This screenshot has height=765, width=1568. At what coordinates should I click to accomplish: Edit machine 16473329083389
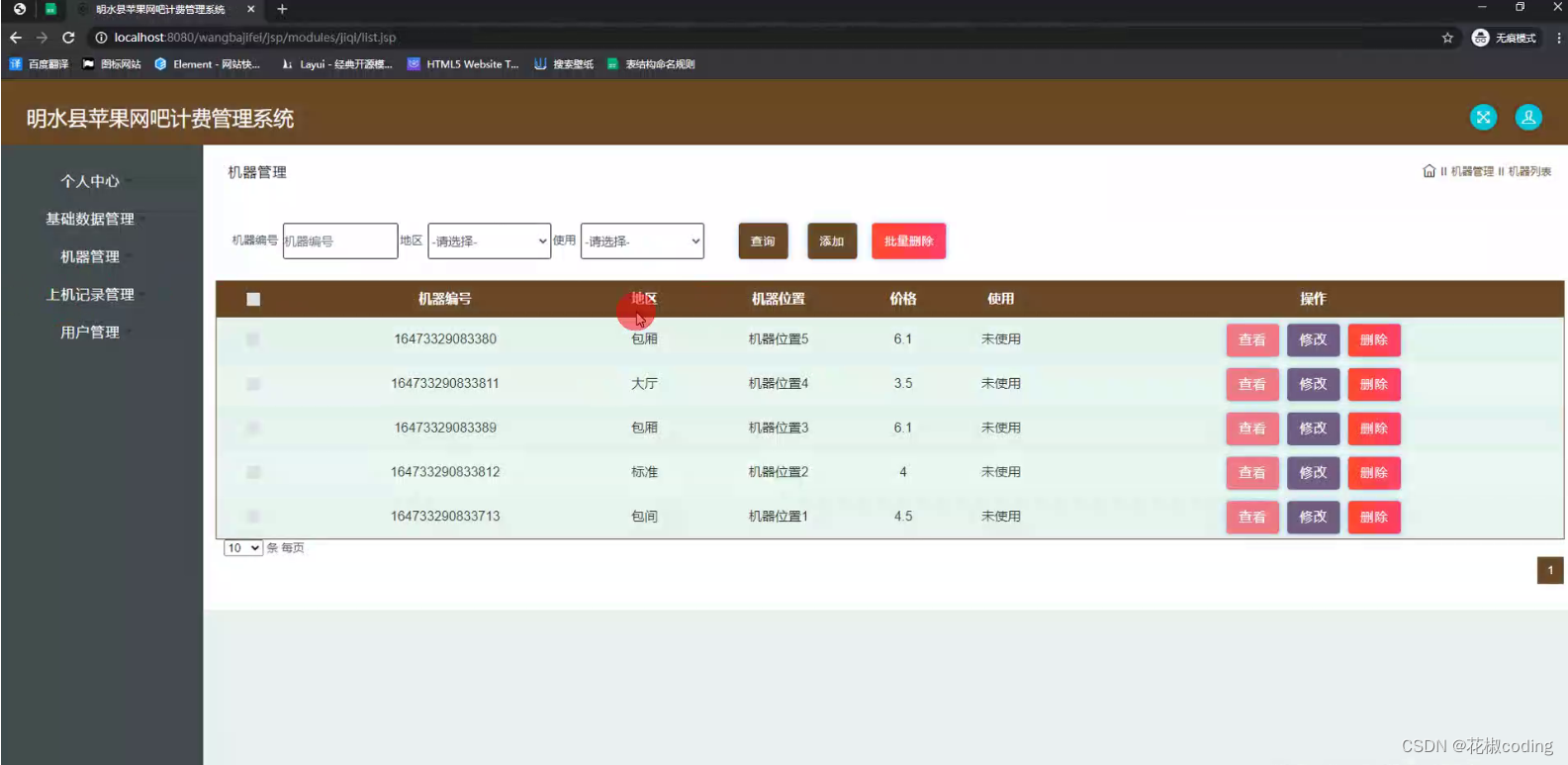[1313, 429]
